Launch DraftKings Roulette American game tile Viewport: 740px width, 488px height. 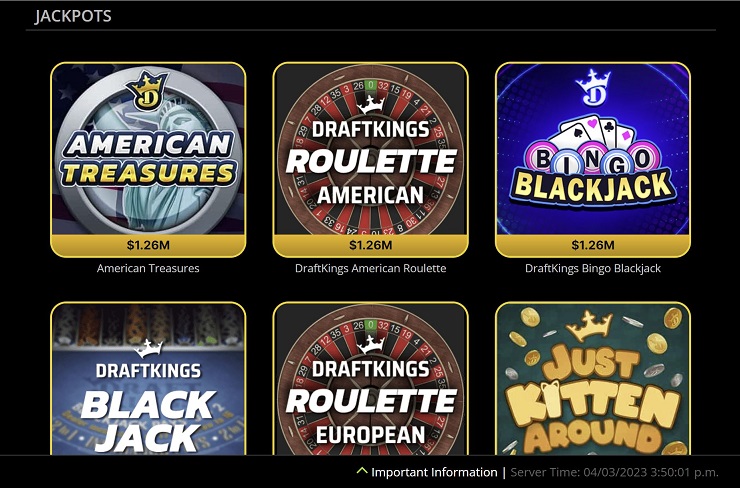(370, 160)
